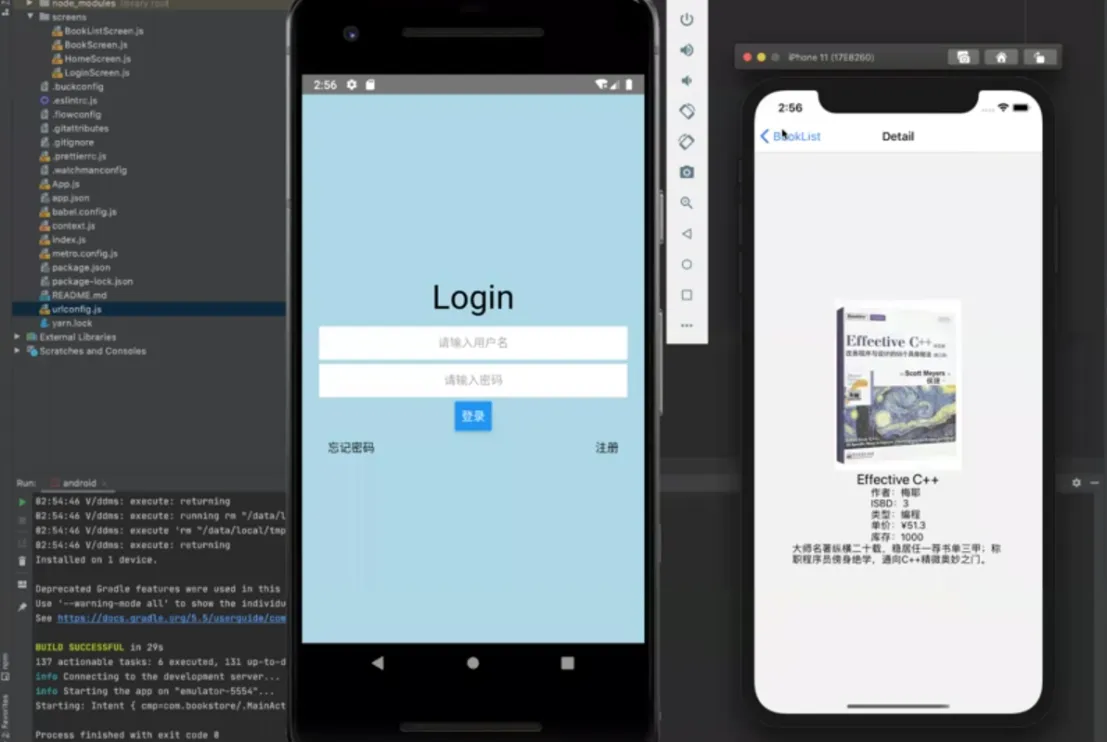Open the docs.gradle.org link in console

pyautogui.click(x=172, y=619)
